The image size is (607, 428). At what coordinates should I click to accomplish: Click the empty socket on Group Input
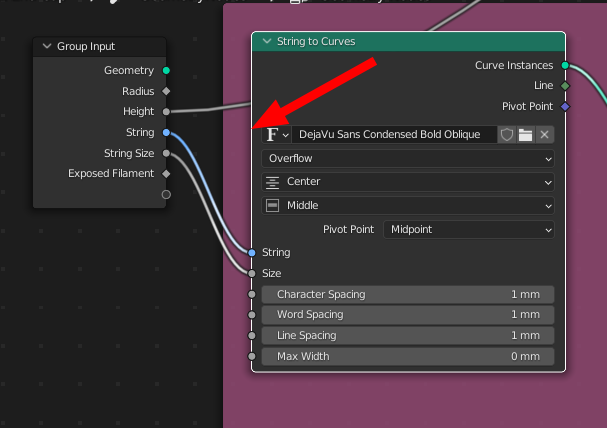pos(166,195)
